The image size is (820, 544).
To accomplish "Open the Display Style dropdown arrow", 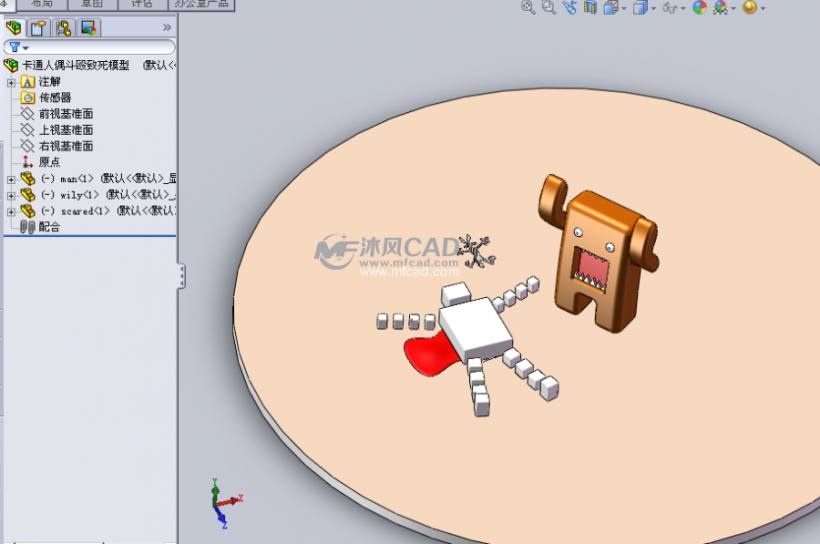I will [x=653, y=8].
